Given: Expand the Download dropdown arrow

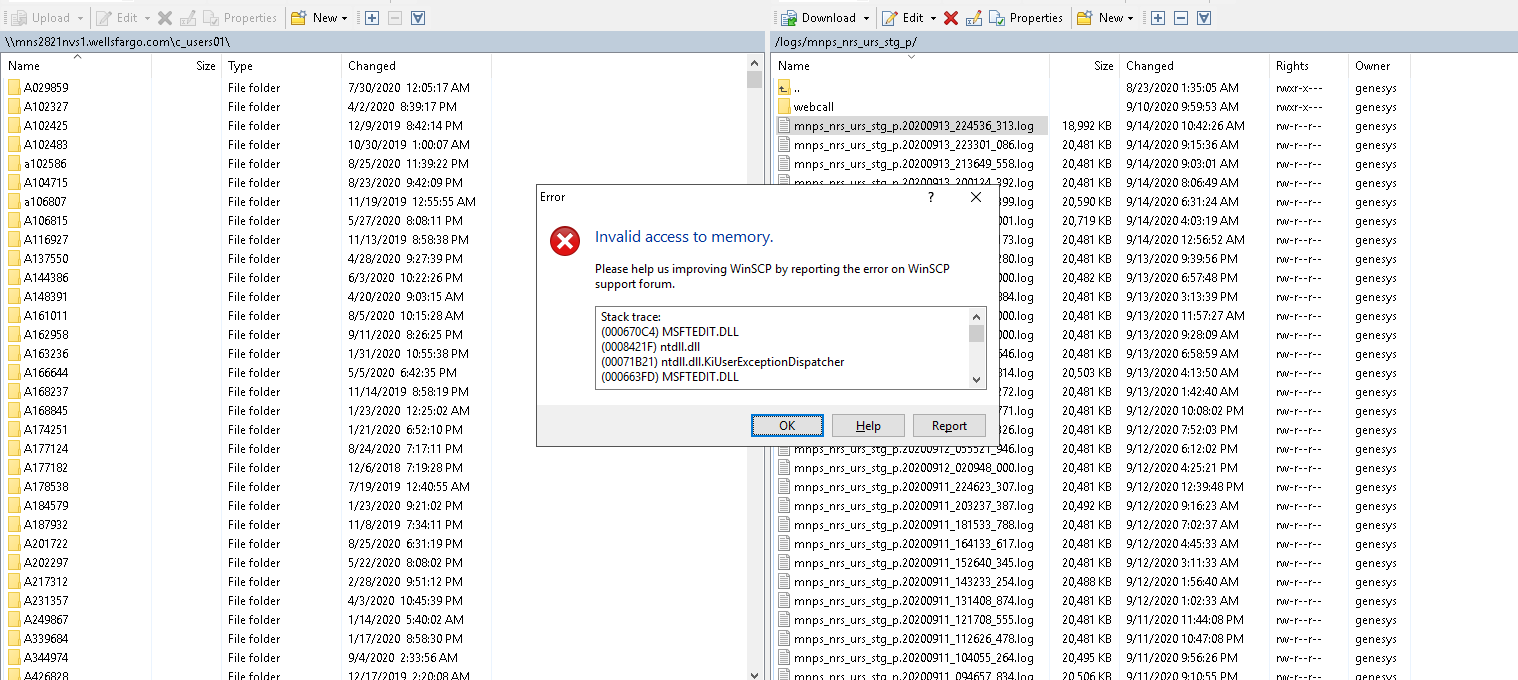Looking at the screenshot, I should coord(865,18).
